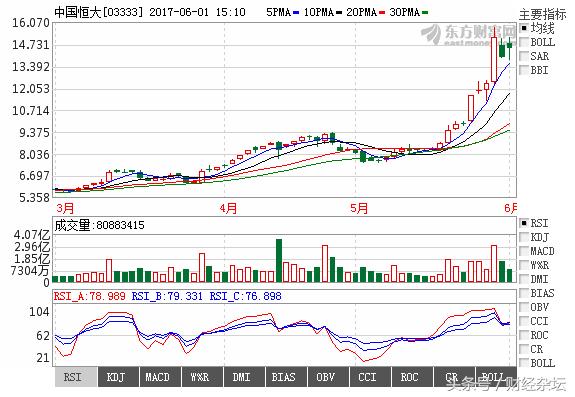
Task: Switch to the W%R bottom tab
Action: [202, 377]
